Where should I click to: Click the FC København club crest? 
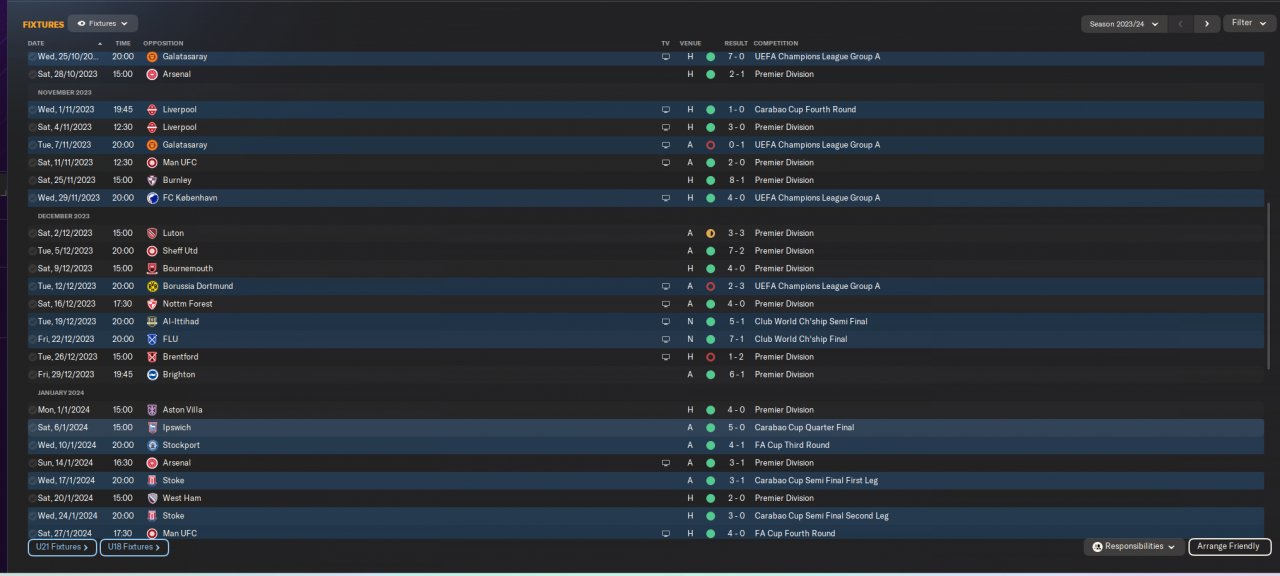tap(152, 198)
